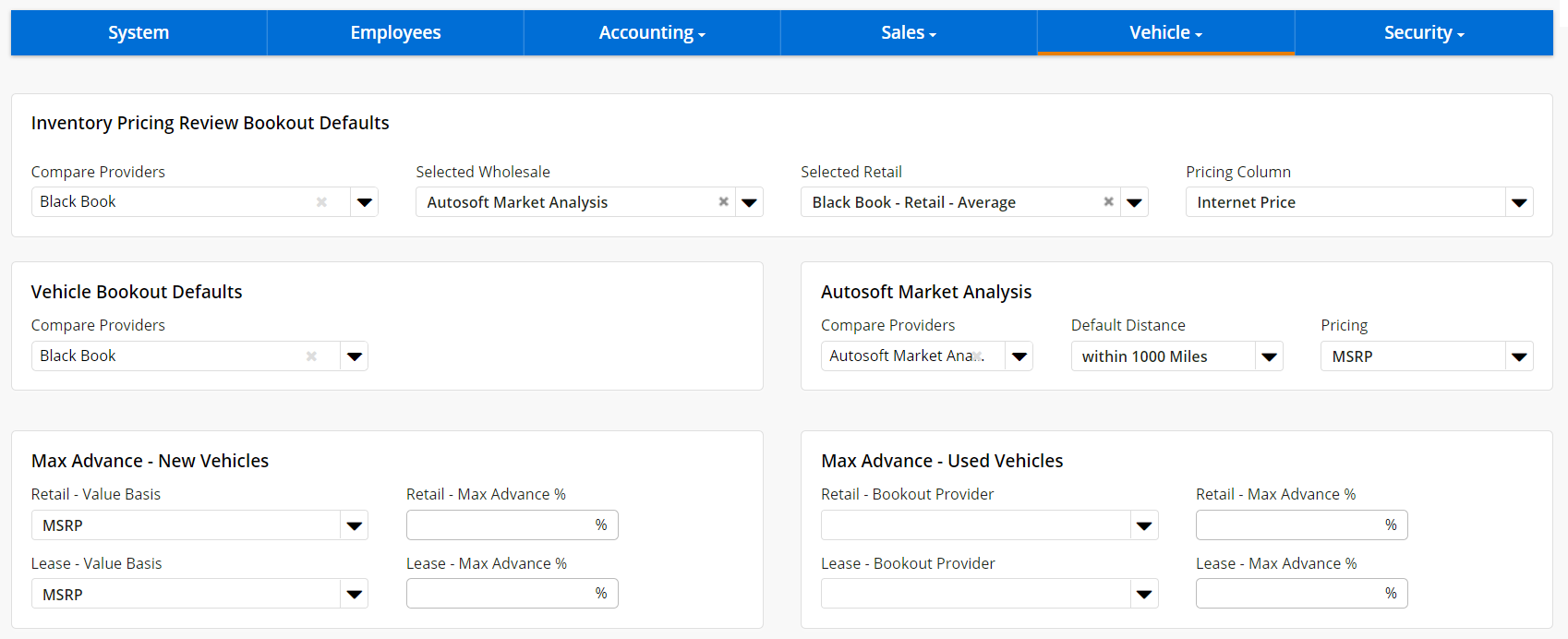Expand Retail - Bookout Provider dropdown
The height and width of the screenshot is (639, 1568).
[1143, 525]
